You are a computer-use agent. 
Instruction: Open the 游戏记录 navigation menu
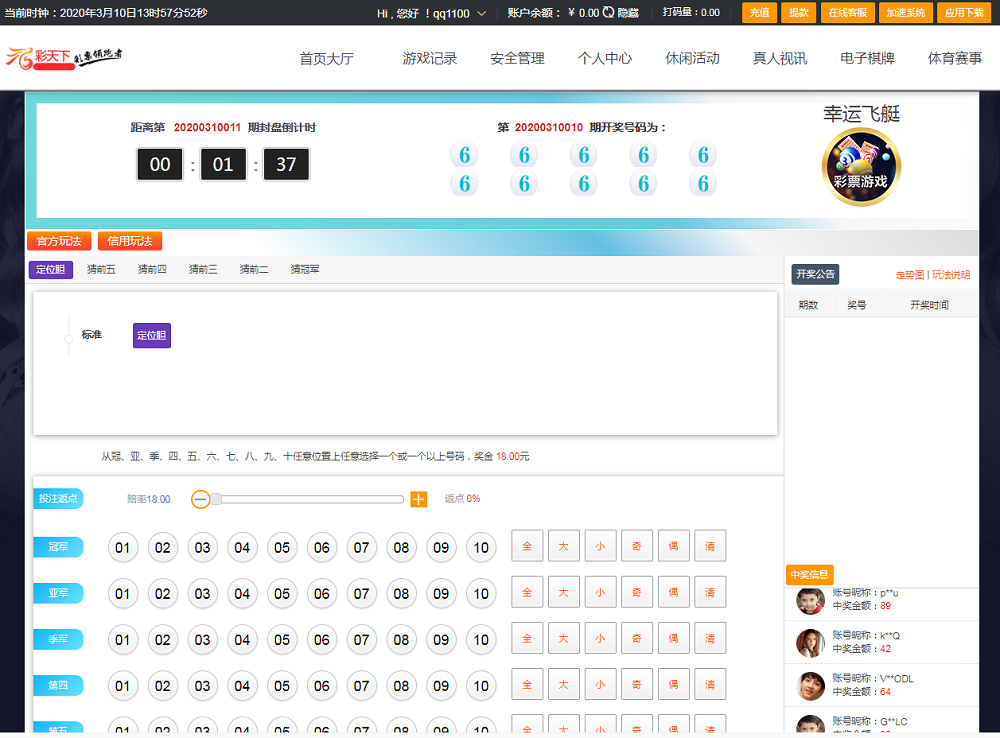(429, 58)
